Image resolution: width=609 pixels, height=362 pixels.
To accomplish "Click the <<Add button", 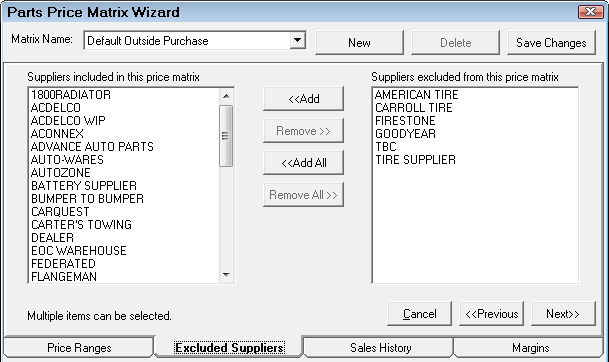I will point(303,99).
